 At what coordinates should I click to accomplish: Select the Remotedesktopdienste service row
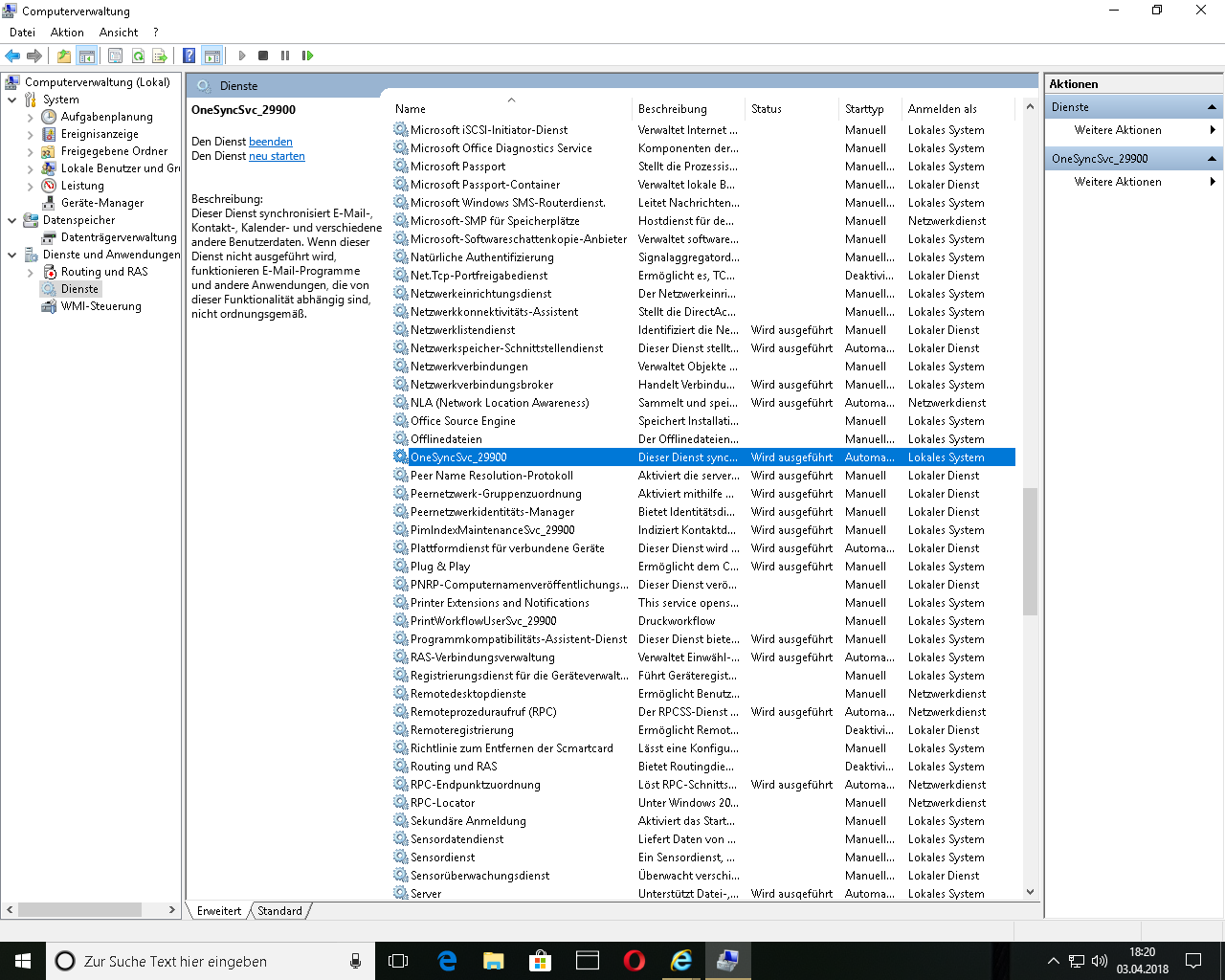[x=703, y=694]
